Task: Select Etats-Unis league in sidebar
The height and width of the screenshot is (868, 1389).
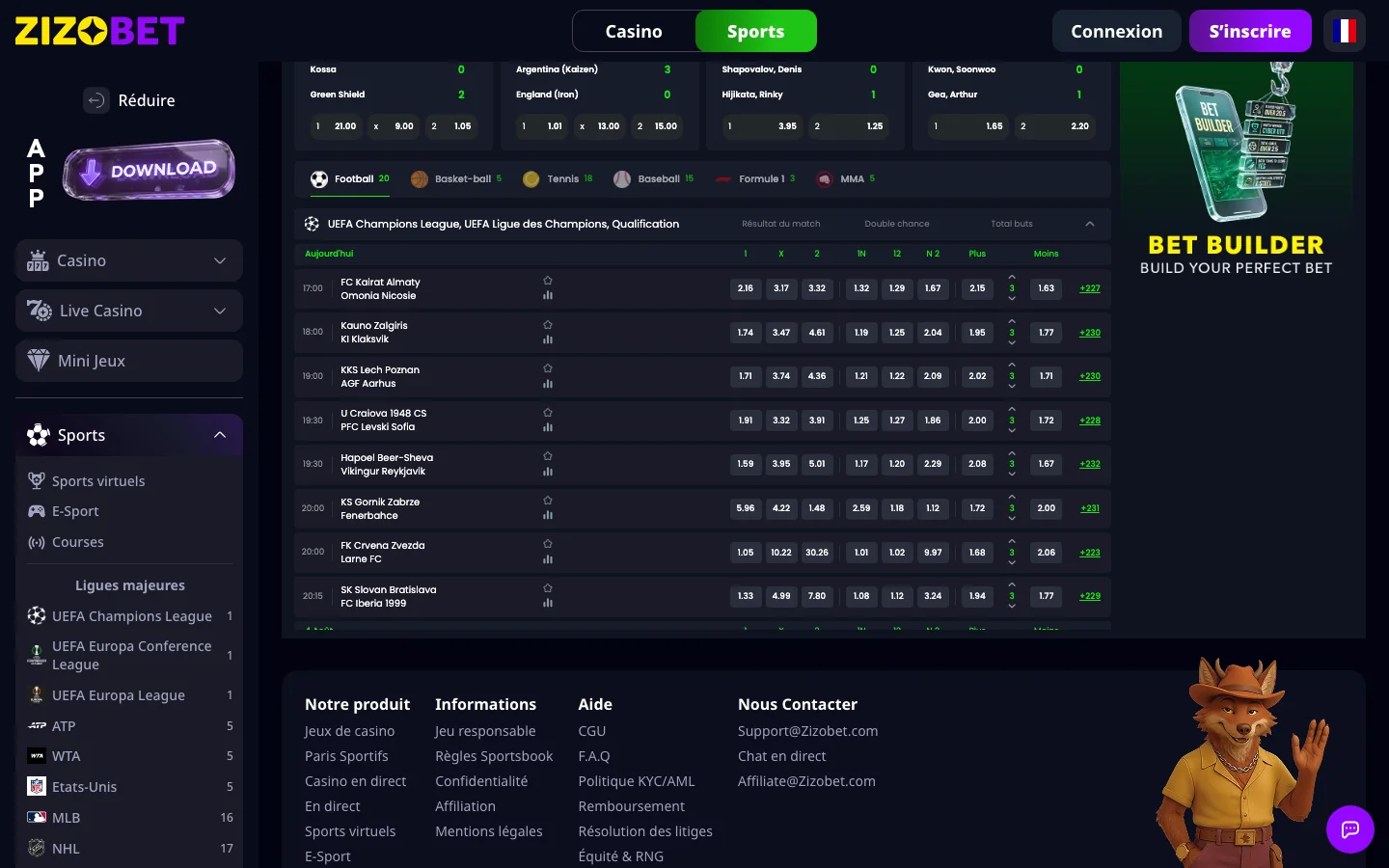Action: (x=129, y=787)
